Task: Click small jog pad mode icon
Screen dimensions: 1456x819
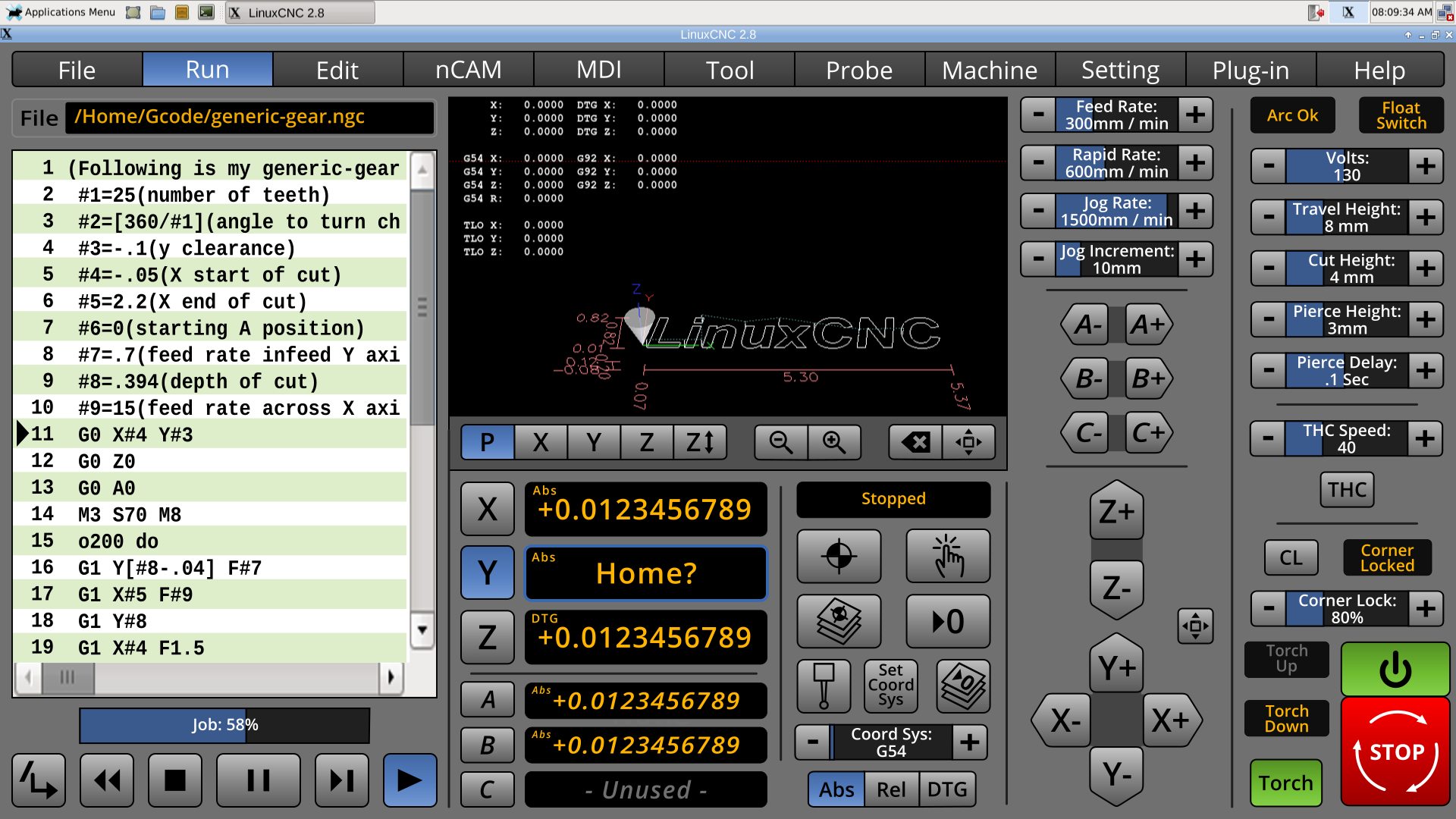Action: point(1195,626)
